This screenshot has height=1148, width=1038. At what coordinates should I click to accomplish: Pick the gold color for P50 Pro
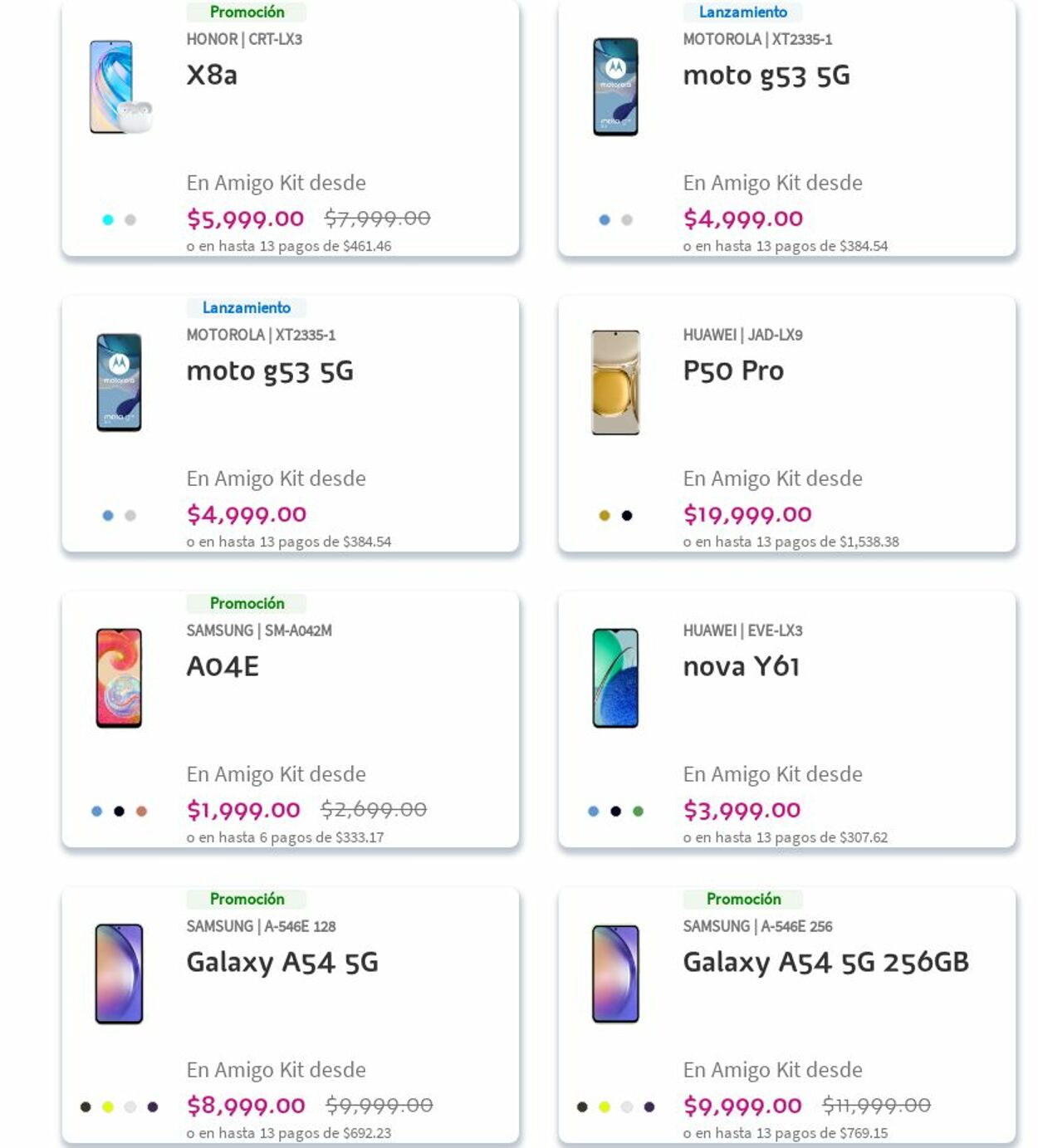point(605,516)
